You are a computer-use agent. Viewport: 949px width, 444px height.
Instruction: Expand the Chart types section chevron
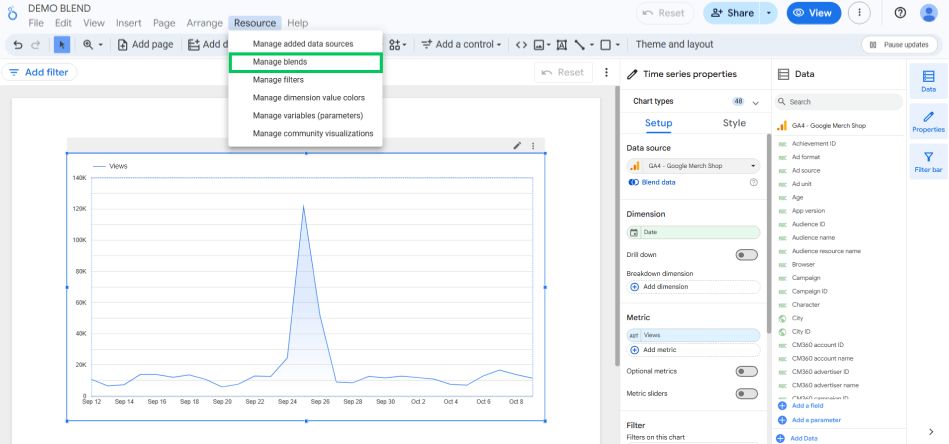[x=756, y=102]
